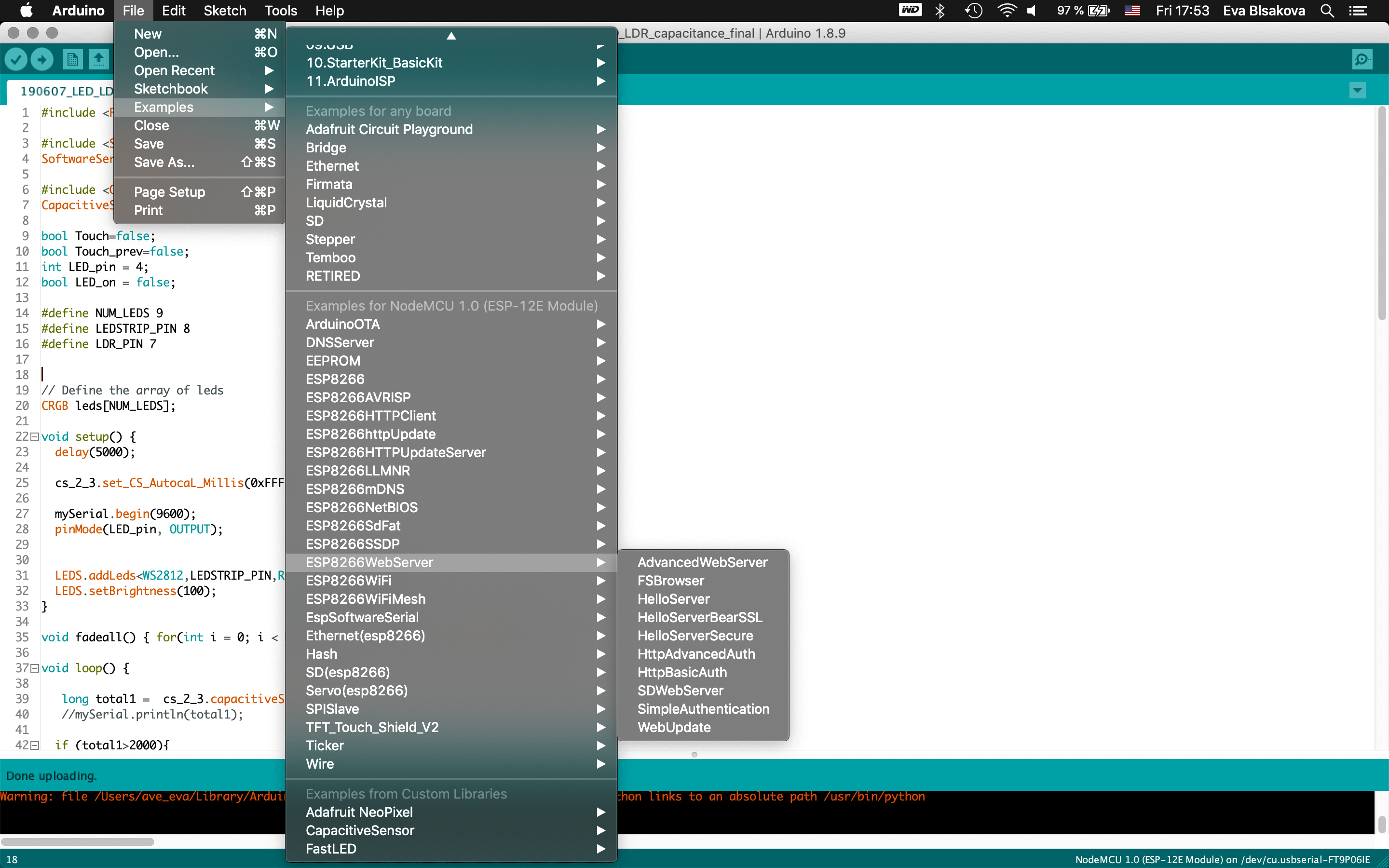
Task: Click the Open sketch up-arrow icon
Action: coord(99,59)
